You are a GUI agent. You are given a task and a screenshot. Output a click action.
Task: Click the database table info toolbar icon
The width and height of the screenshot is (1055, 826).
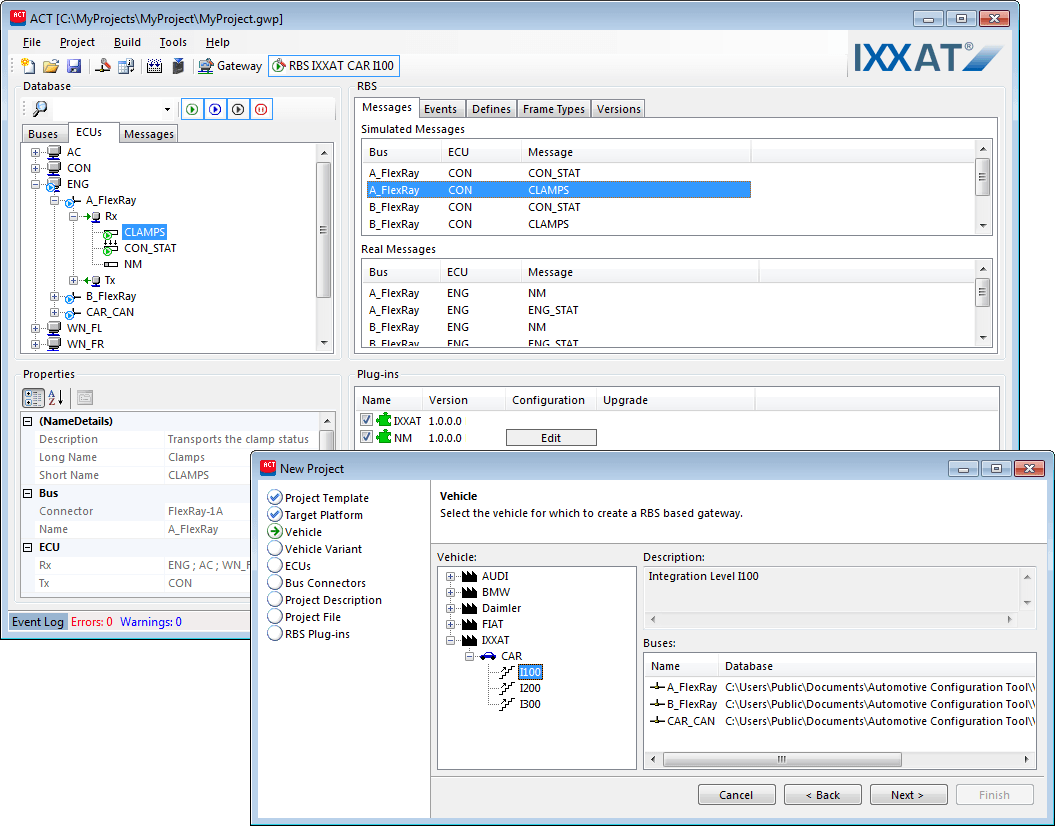[x=126, y=66]
